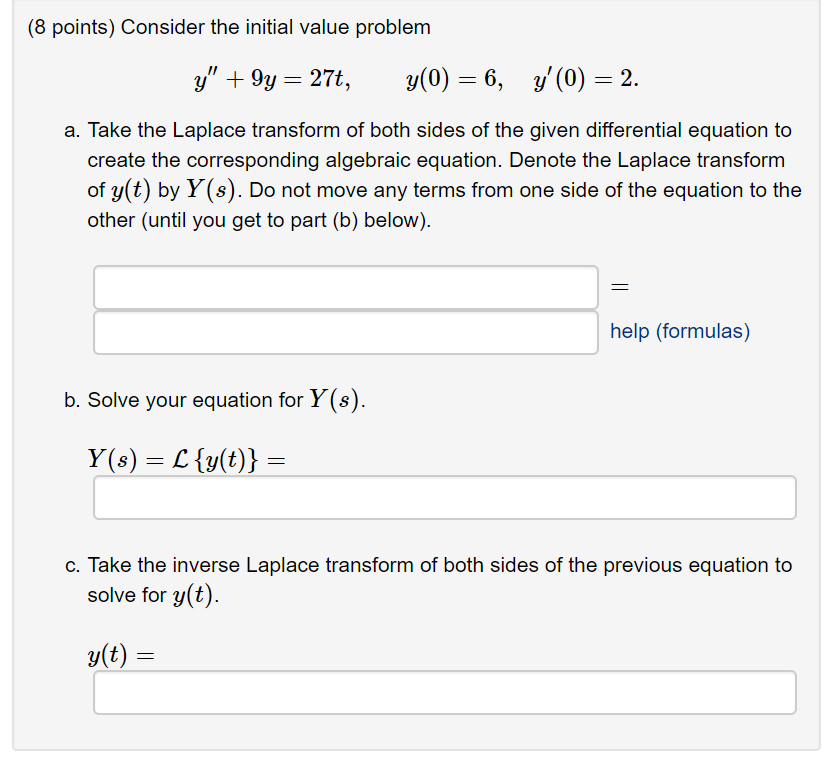Image resolution: width=832 pixels, height=765 pixels.
Task: Click the help link beside the lower answer box
Action: [x=679, y=331]
